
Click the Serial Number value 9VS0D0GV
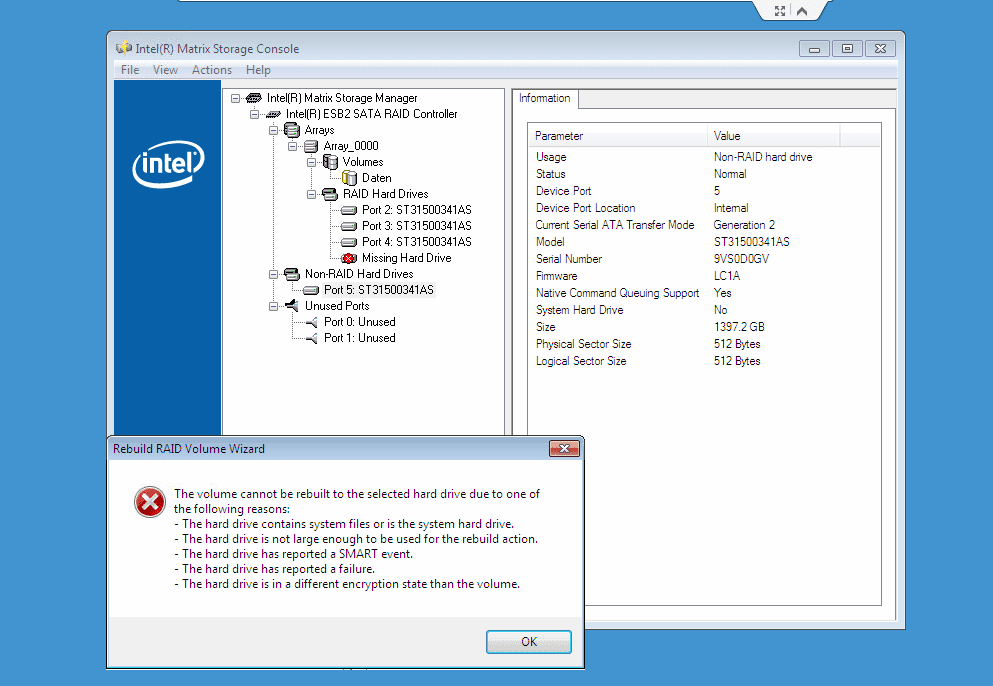(x=741, y=259)
